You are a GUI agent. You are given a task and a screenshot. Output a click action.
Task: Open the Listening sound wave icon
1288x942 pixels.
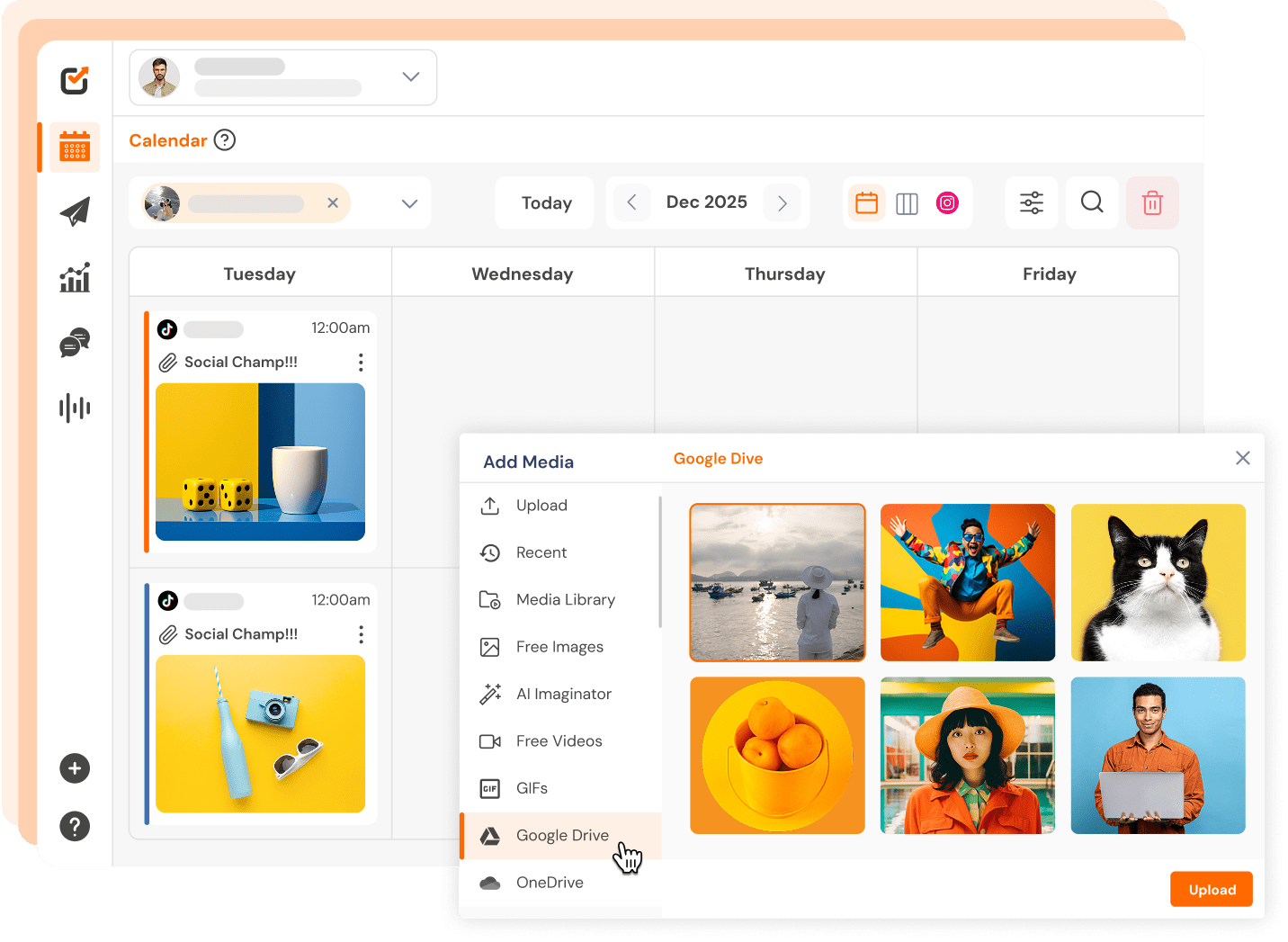tap(75, 408)
